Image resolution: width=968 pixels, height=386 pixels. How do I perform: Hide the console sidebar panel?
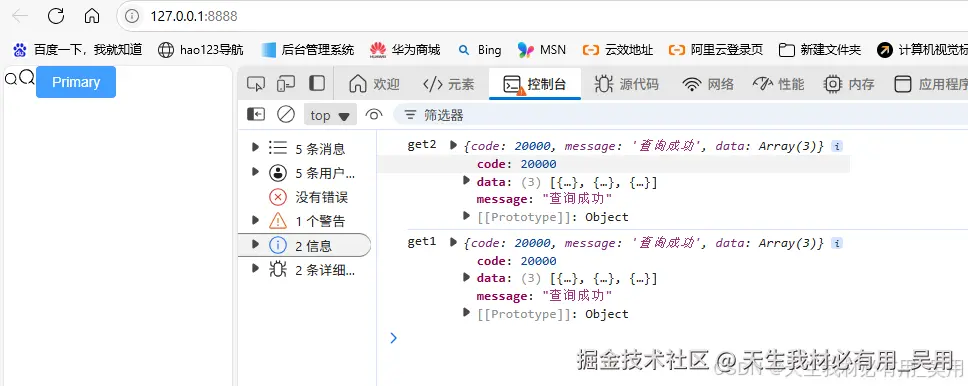[x=256, y=115]
